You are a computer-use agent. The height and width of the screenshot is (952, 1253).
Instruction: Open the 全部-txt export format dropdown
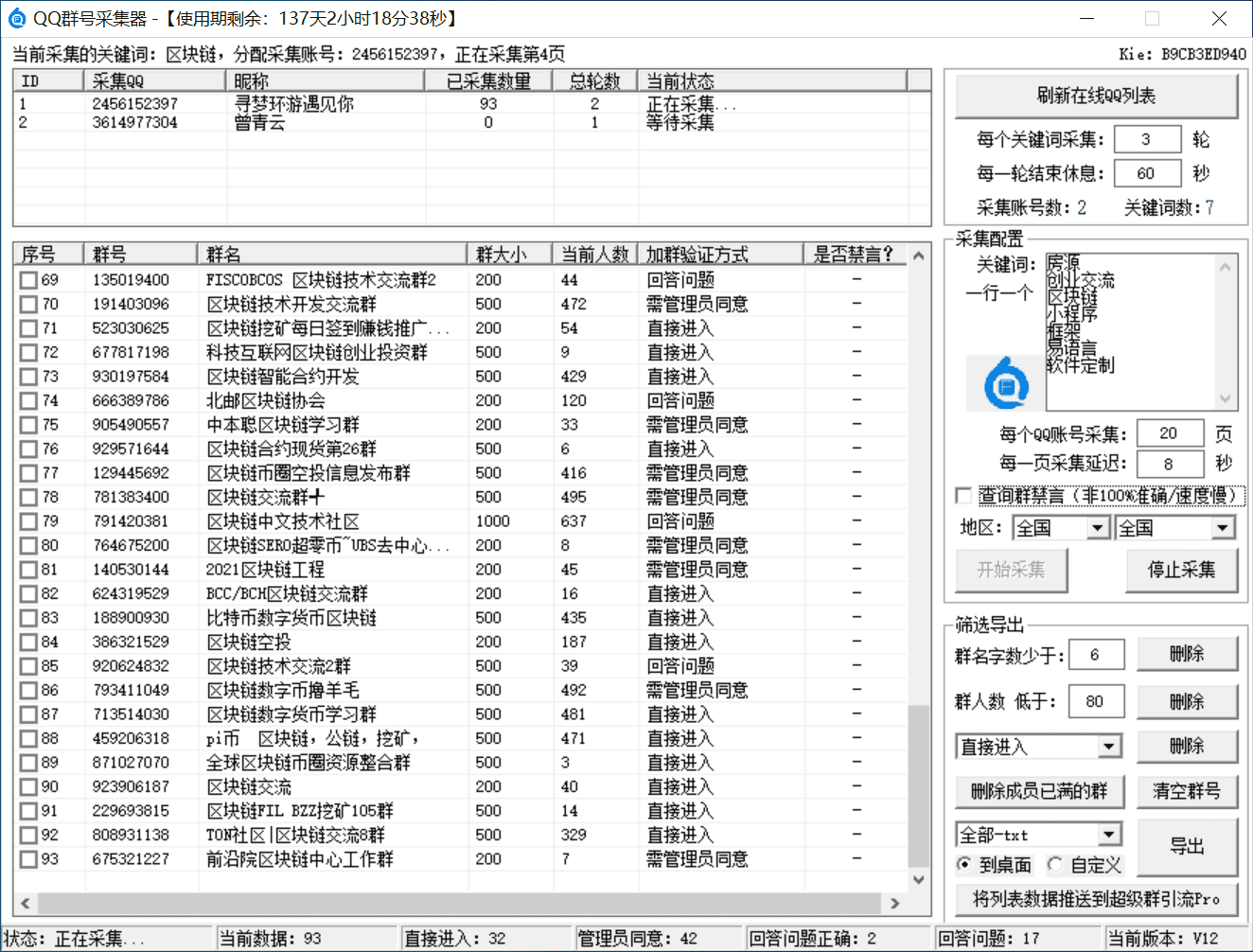pos(1109,835)
